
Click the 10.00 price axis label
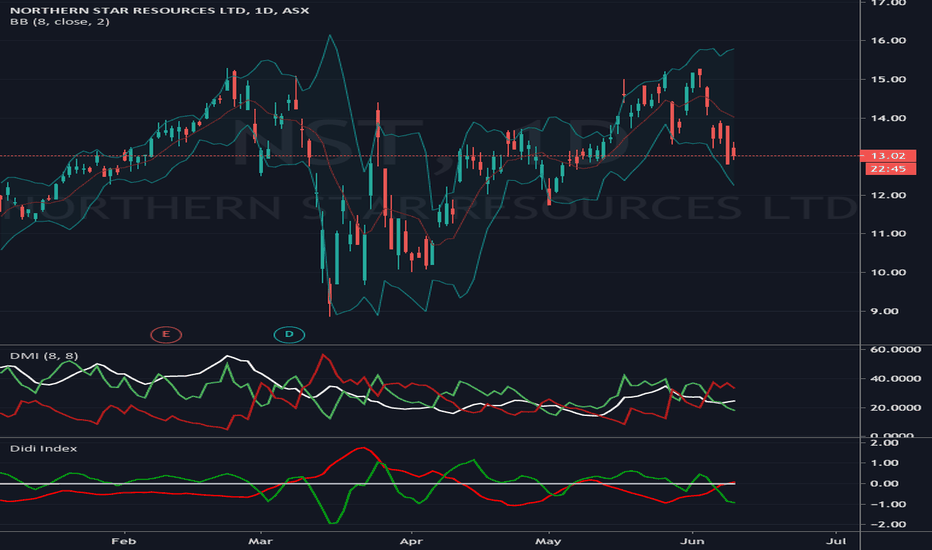[x=888, y=272]
